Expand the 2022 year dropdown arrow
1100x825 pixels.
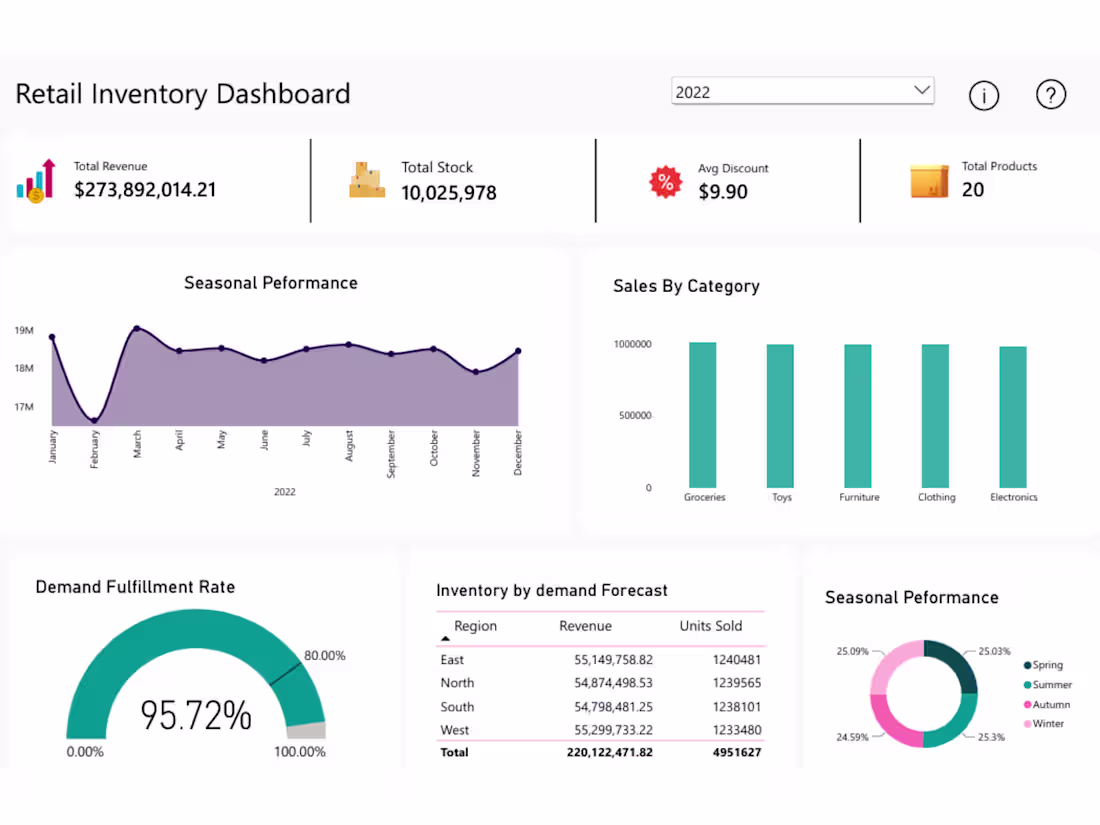pyautogui.click(x=922, y=90)
